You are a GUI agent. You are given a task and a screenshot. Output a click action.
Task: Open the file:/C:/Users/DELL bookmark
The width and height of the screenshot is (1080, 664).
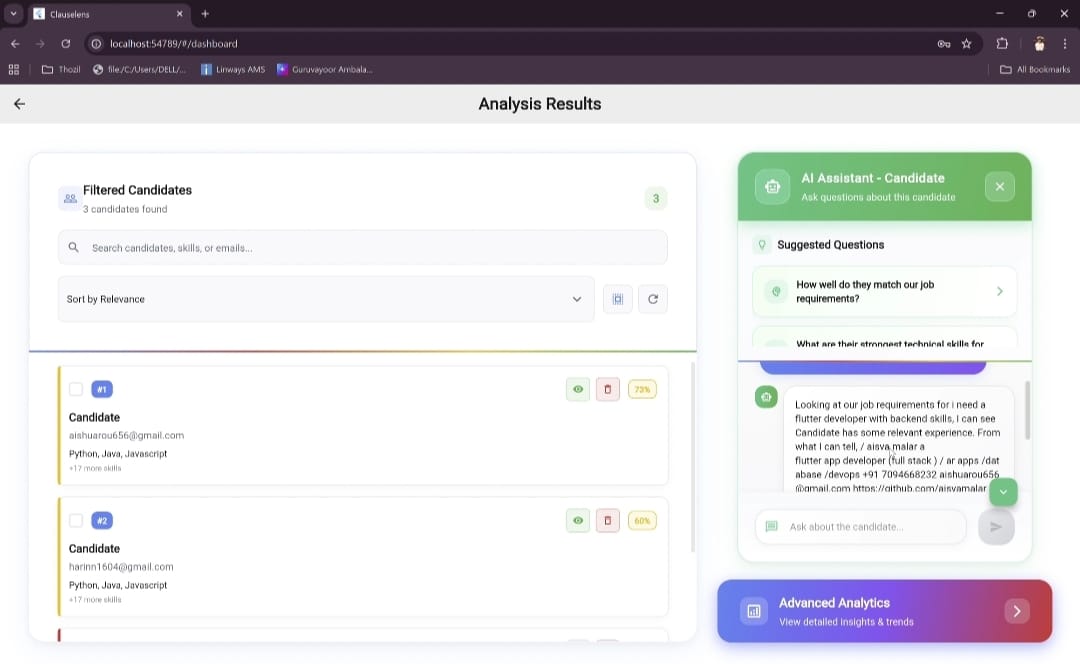(139, 70)
